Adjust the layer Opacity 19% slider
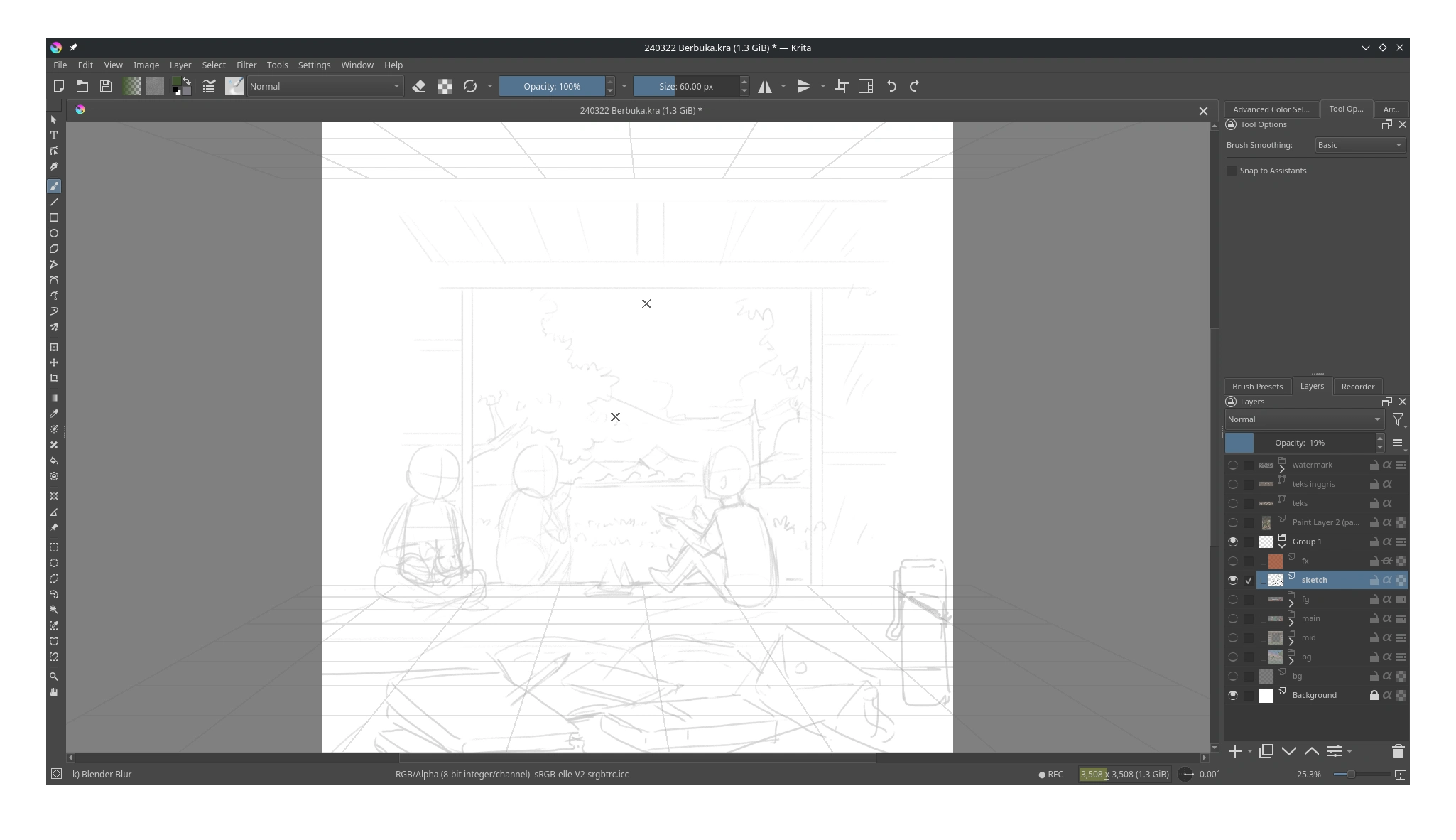 pyautogui.click(x=1300, y=443)
